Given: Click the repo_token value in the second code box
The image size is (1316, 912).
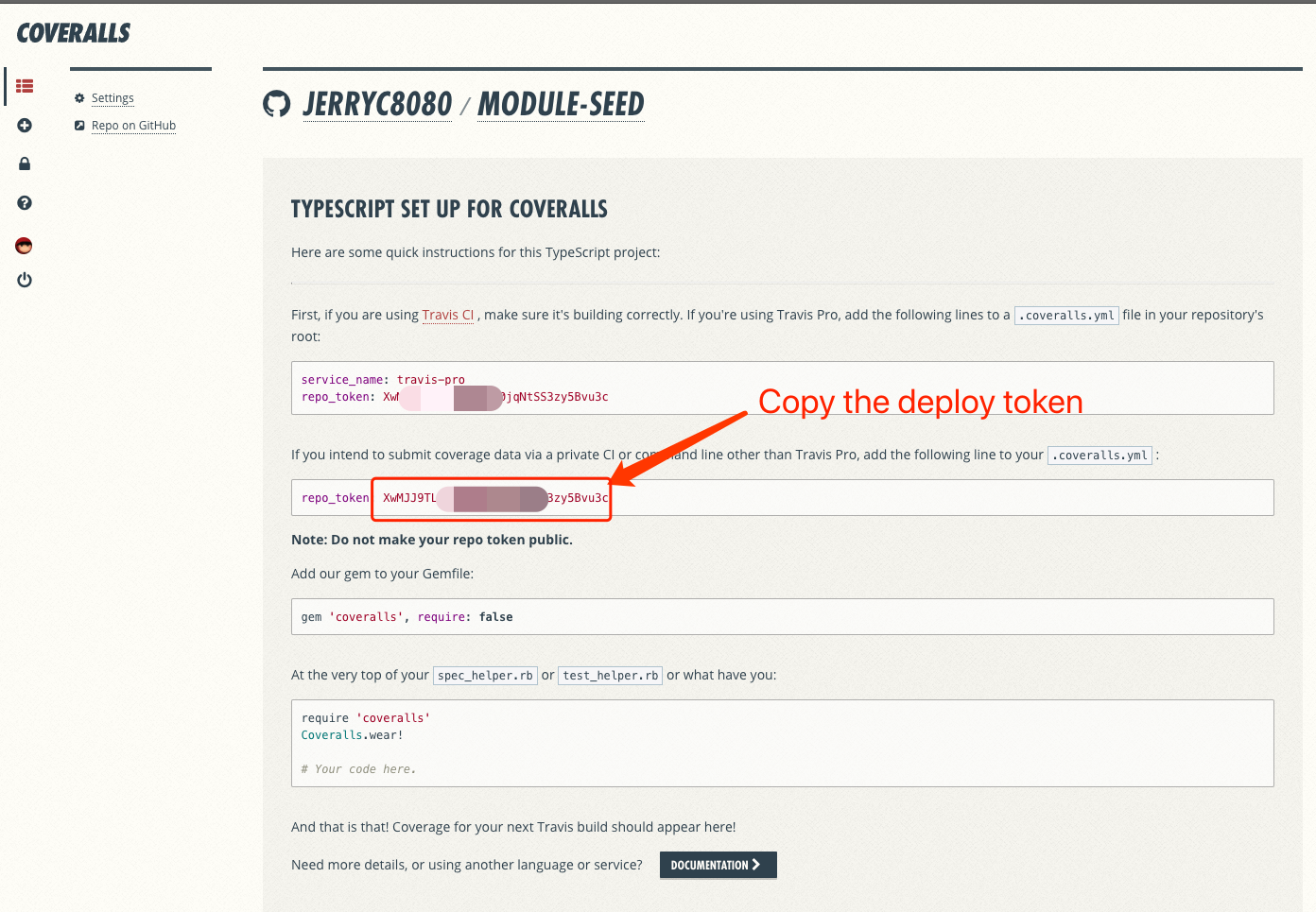Looking at the screenshot, I should pos(495,498).
